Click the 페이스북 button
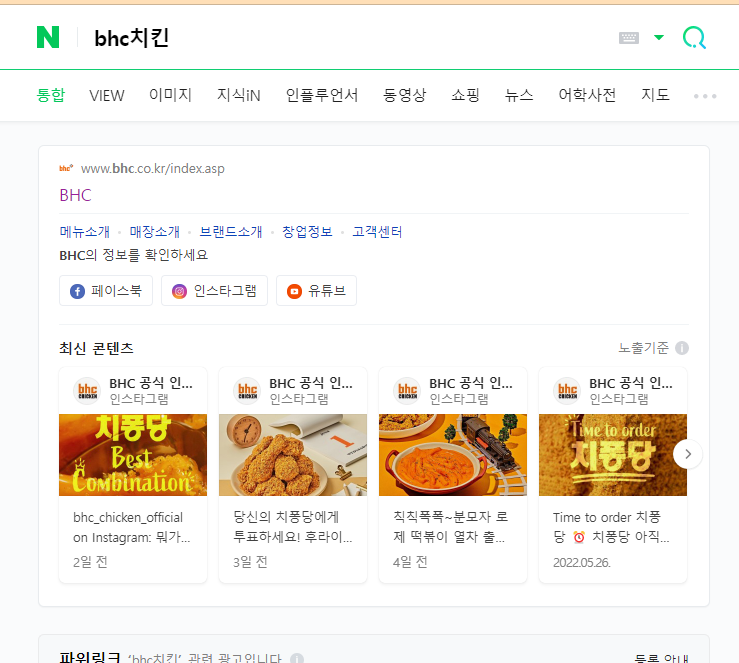The image size is (739, 663). pos(106,291)
